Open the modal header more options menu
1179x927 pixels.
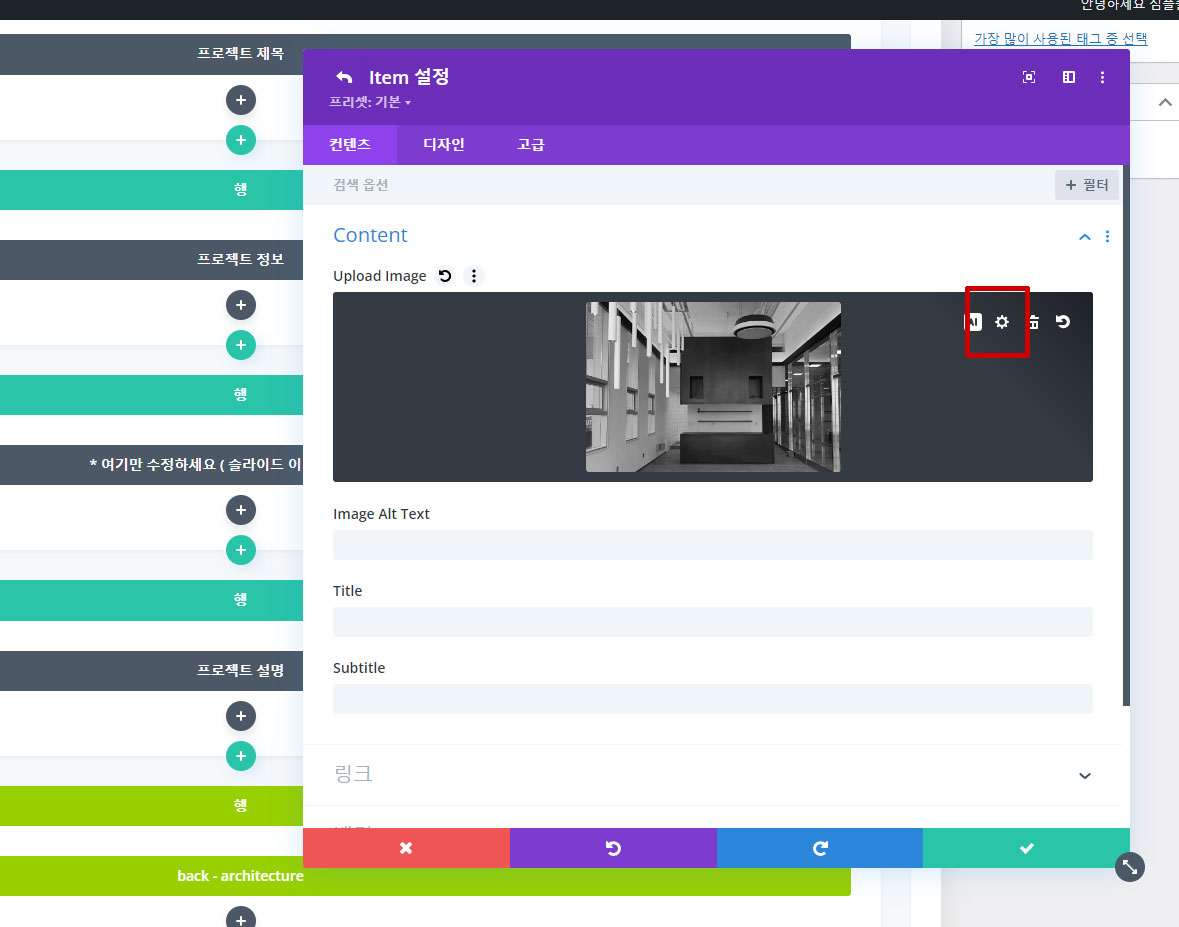[1102, 77]
